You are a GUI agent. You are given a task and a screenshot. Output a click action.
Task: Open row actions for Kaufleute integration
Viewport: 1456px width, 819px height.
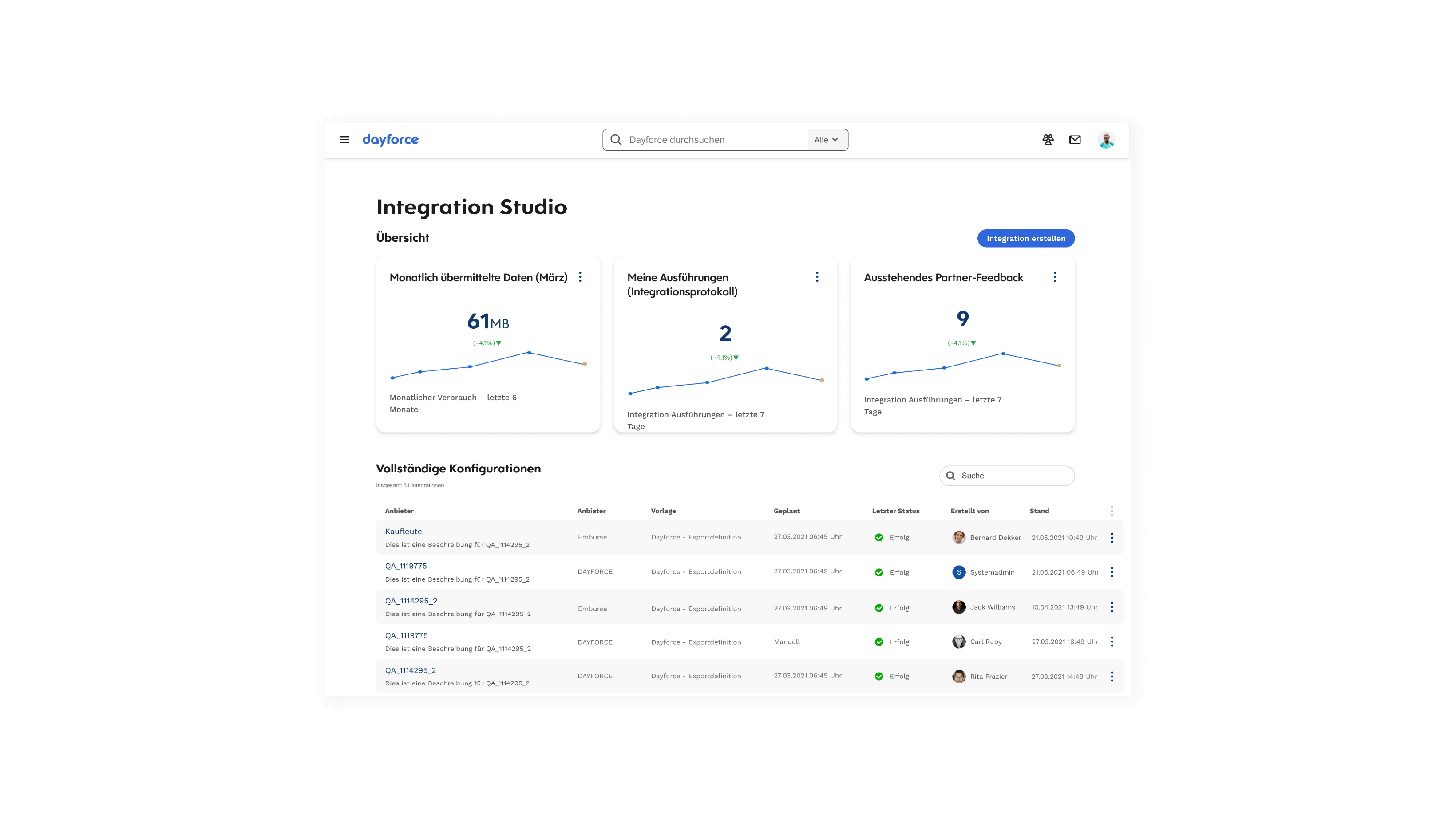point(1111,537)
